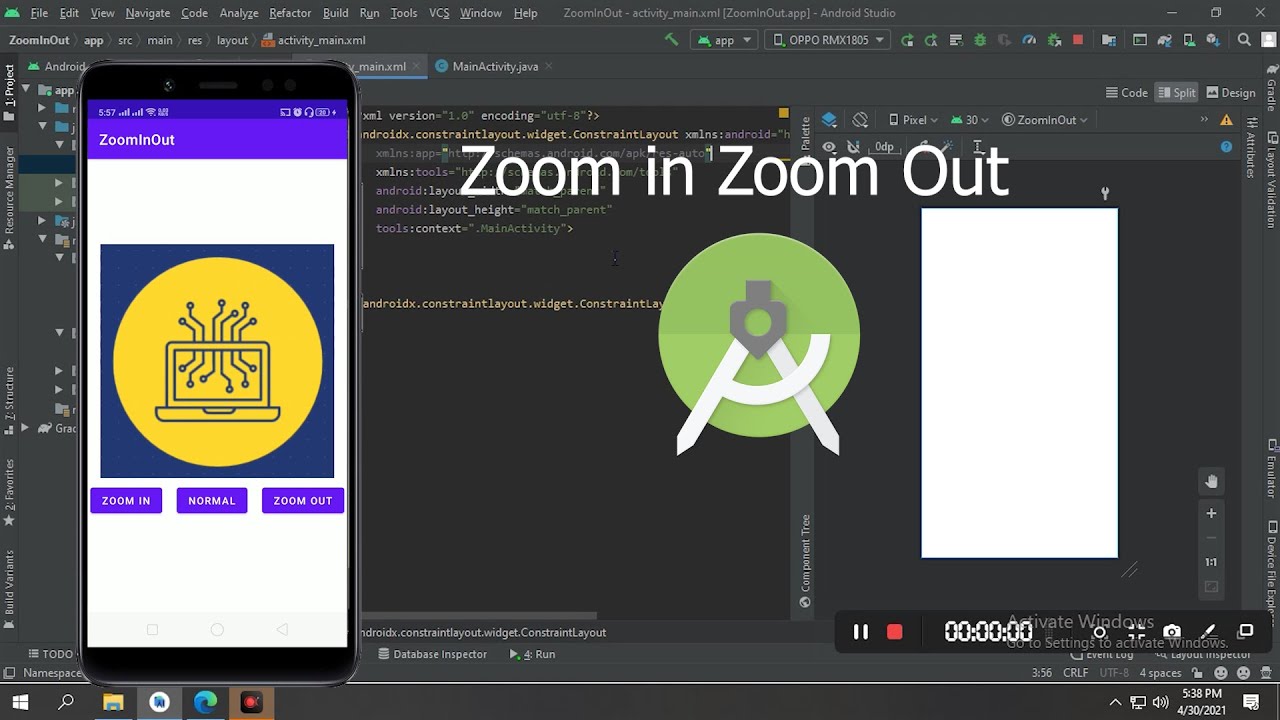The image size is (1280, 720).
Task: Open the ZoomInOut theme dropdown
Action: pos(1045,120)
